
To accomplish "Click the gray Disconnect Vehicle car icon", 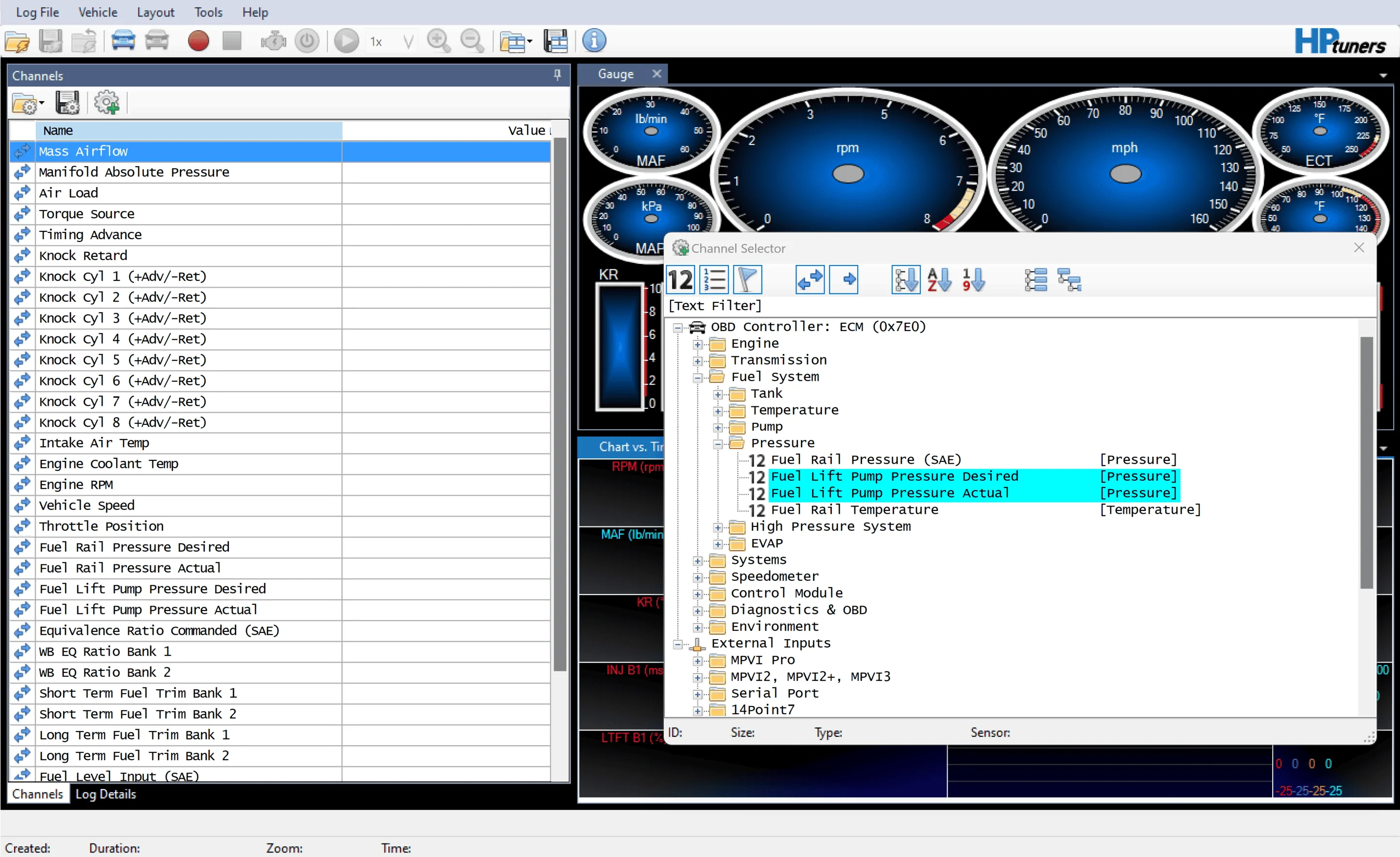I will [x=157, y=41].
